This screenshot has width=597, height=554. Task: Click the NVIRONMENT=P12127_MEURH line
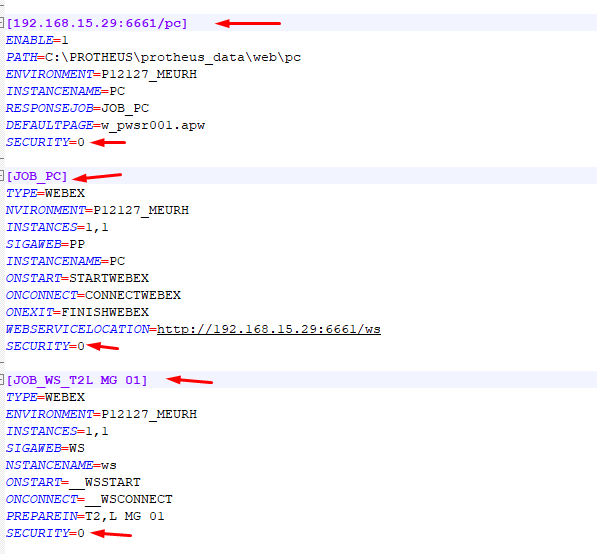(97, 210)
